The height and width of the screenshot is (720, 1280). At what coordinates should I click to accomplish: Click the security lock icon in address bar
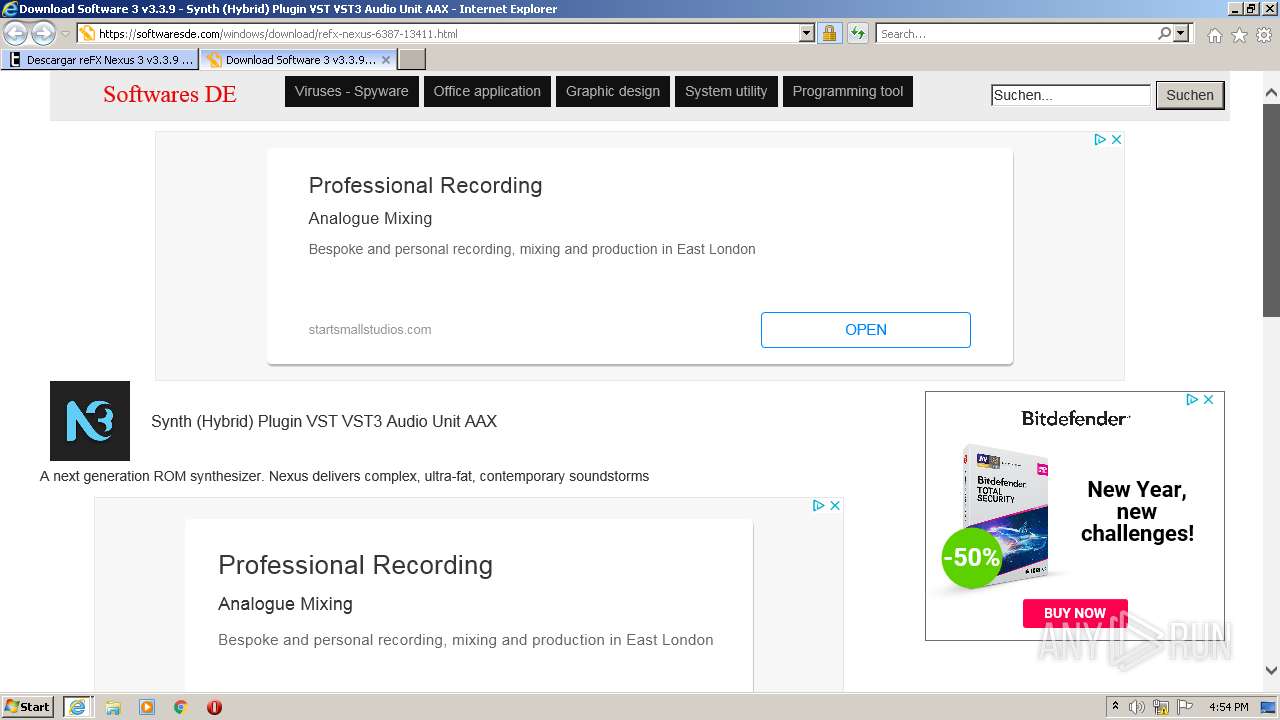click(829, 33)
